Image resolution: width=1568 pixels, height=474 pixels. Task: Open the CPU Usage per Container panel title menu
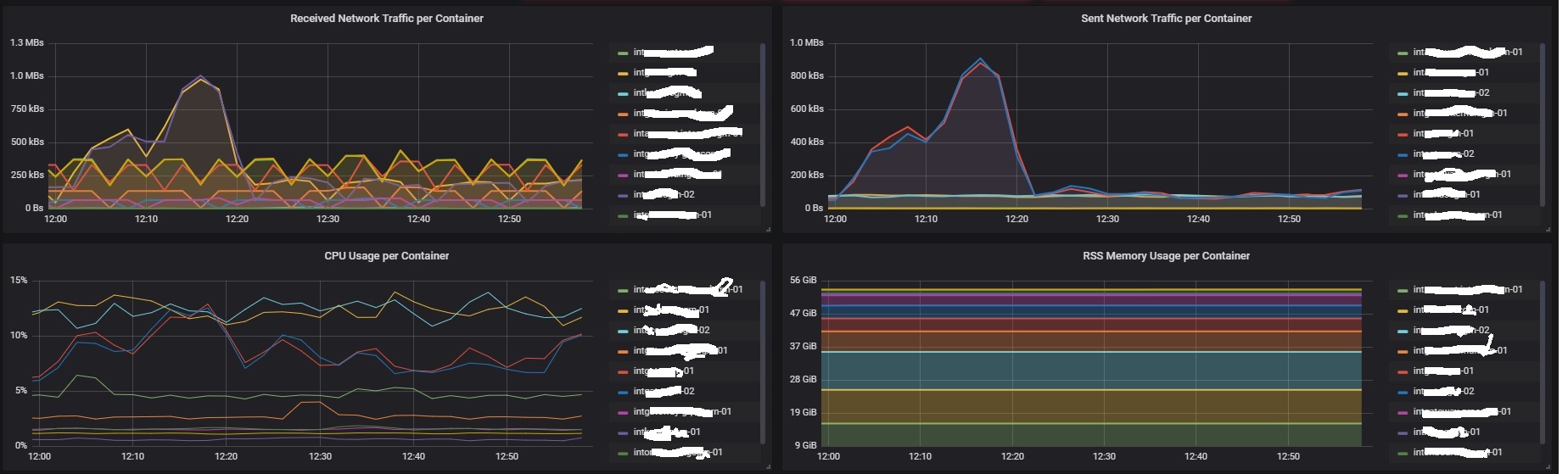click(x=386, y=255)
